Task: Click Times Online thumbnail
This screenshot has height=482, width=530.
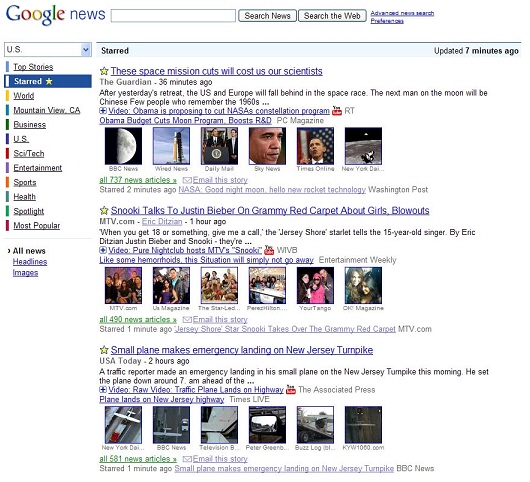Action: (x=315, y=146)
